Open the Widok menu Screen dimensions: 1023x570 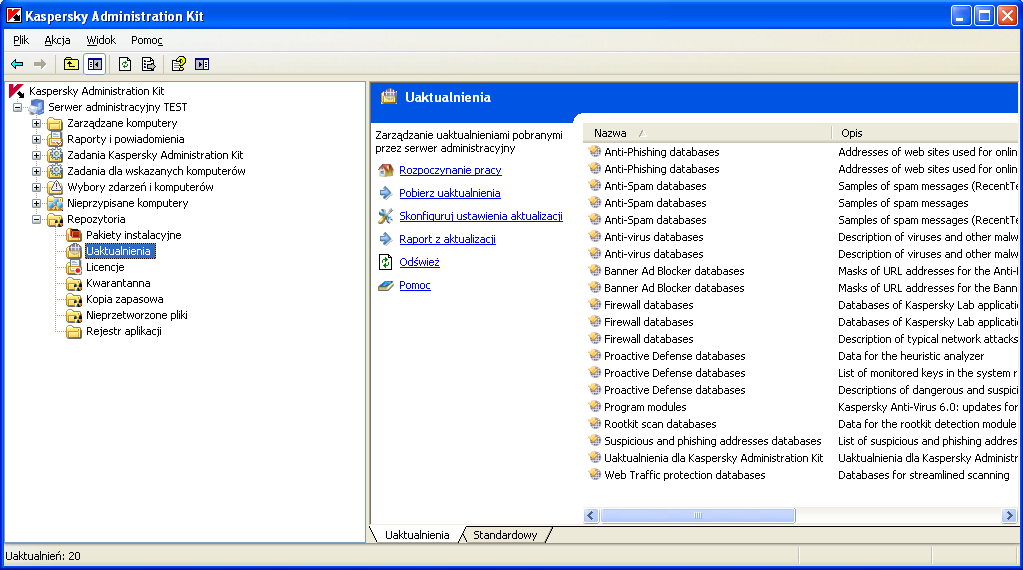(x=101, y=40)
